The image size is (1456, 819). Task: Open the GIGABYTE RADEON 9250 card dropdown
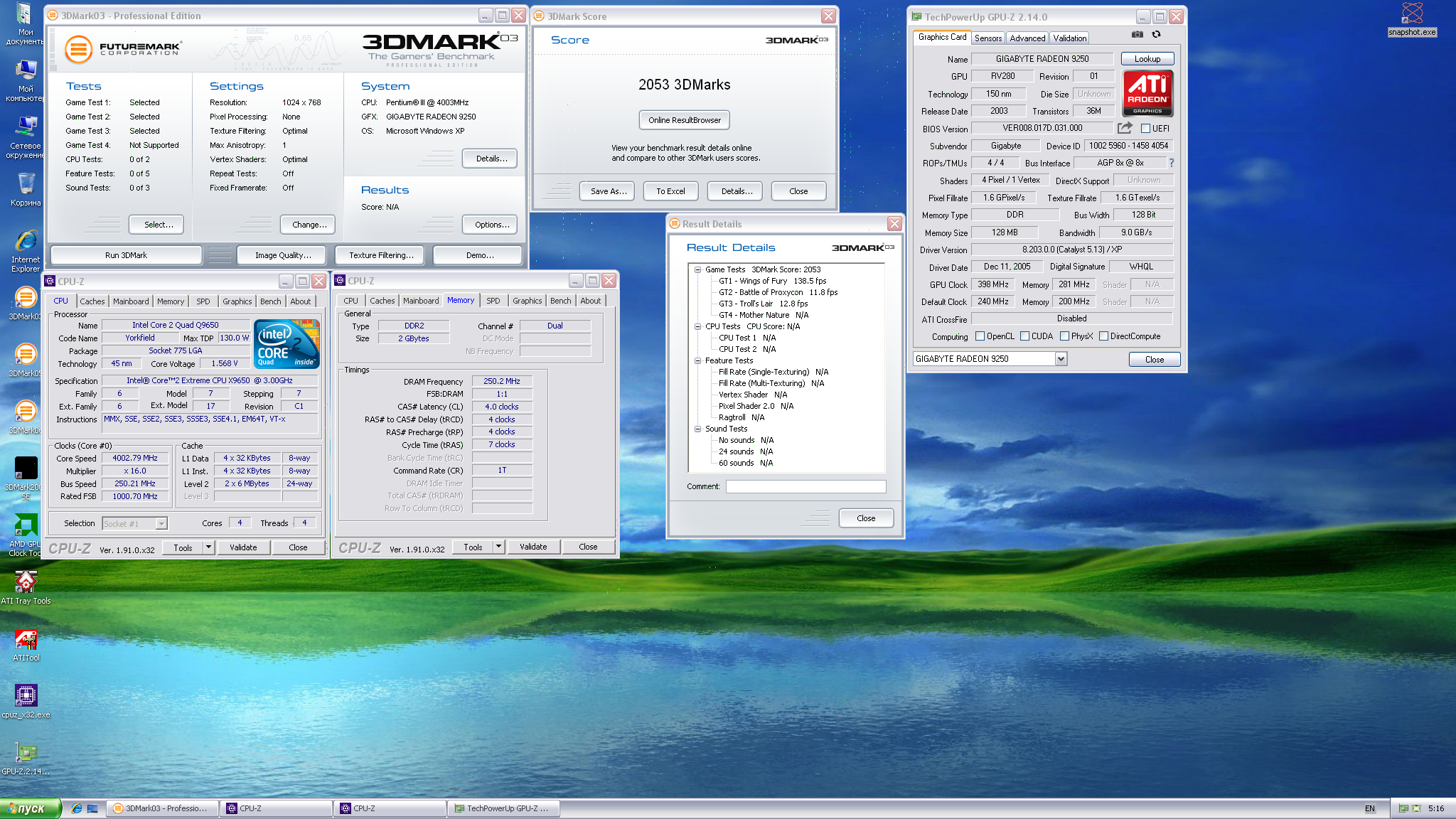[x=1061, y=359]
